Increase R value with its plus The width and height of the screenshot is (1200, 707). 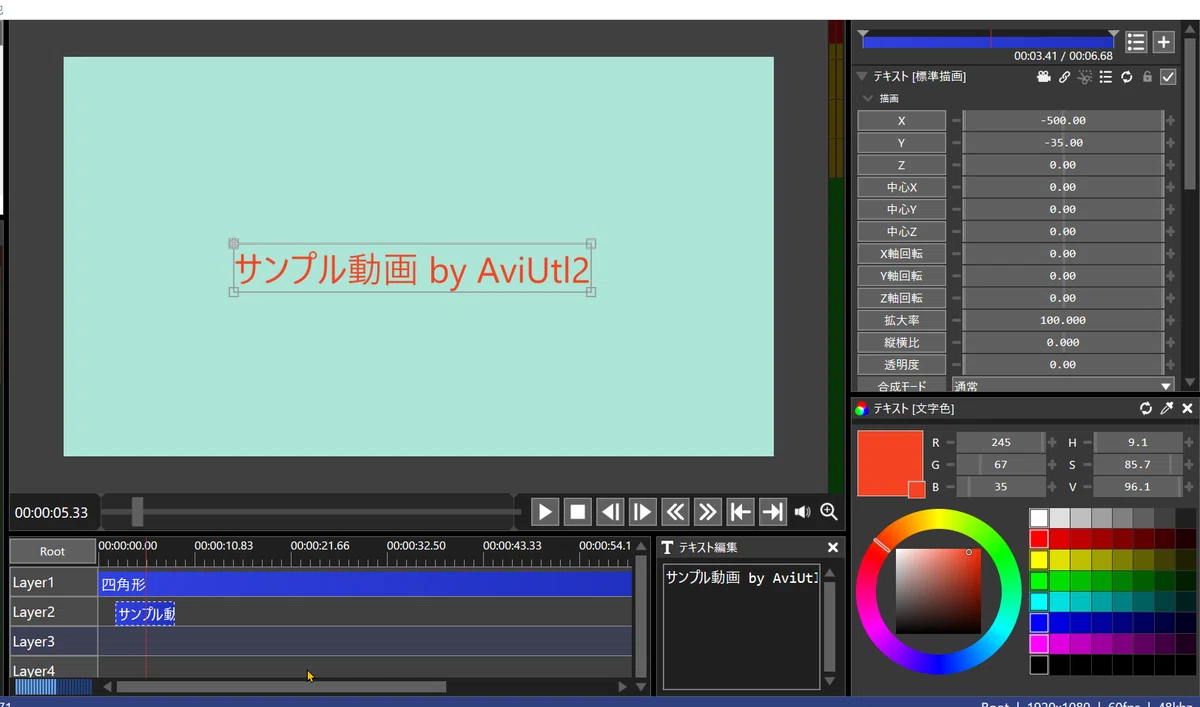tap(1052, 442)
